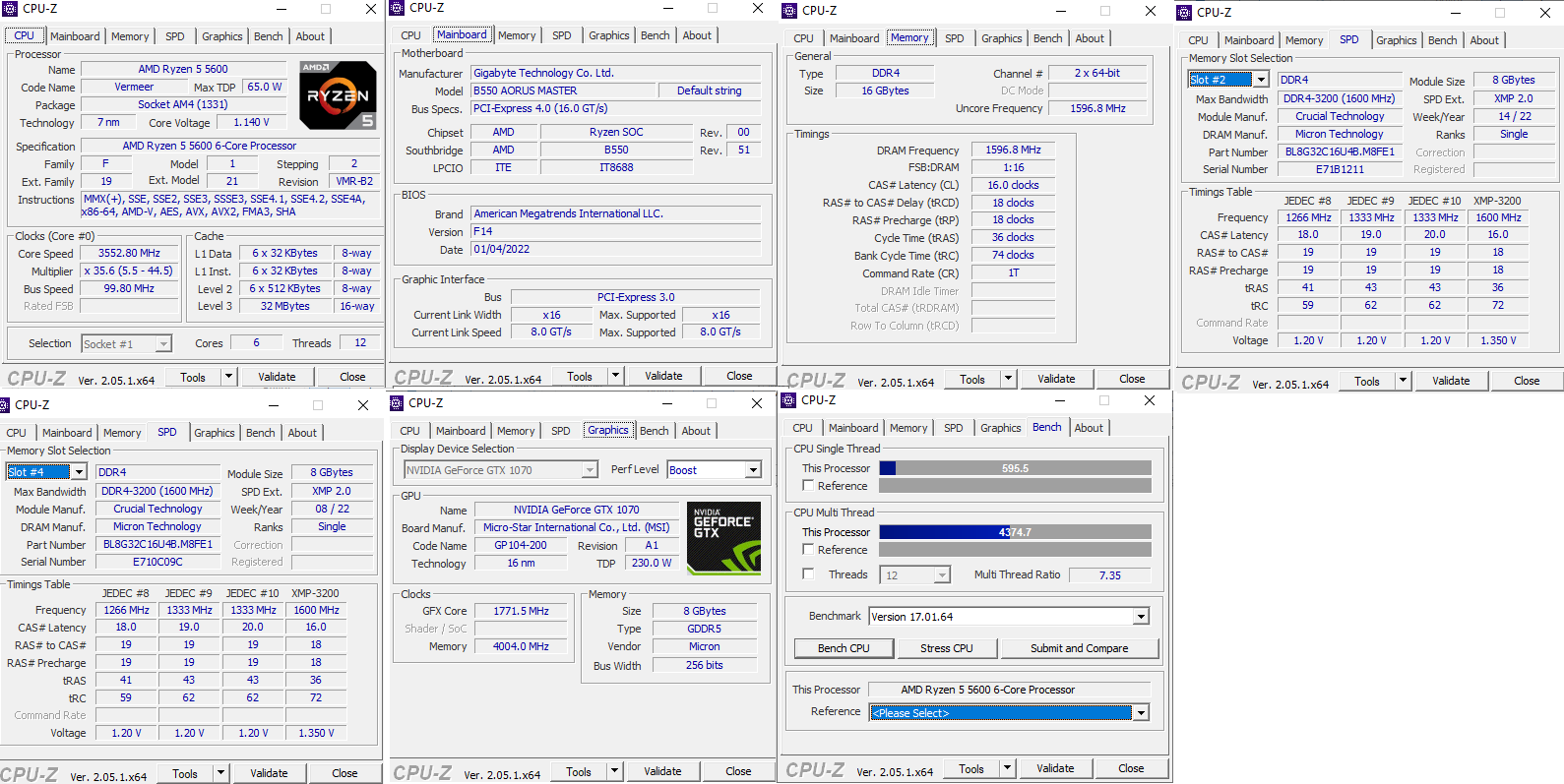Image resolution: width=1564 pixels, height=784 pixels.
Task: Expand Tools arrow in the Mainboard window
Action: 615,376
